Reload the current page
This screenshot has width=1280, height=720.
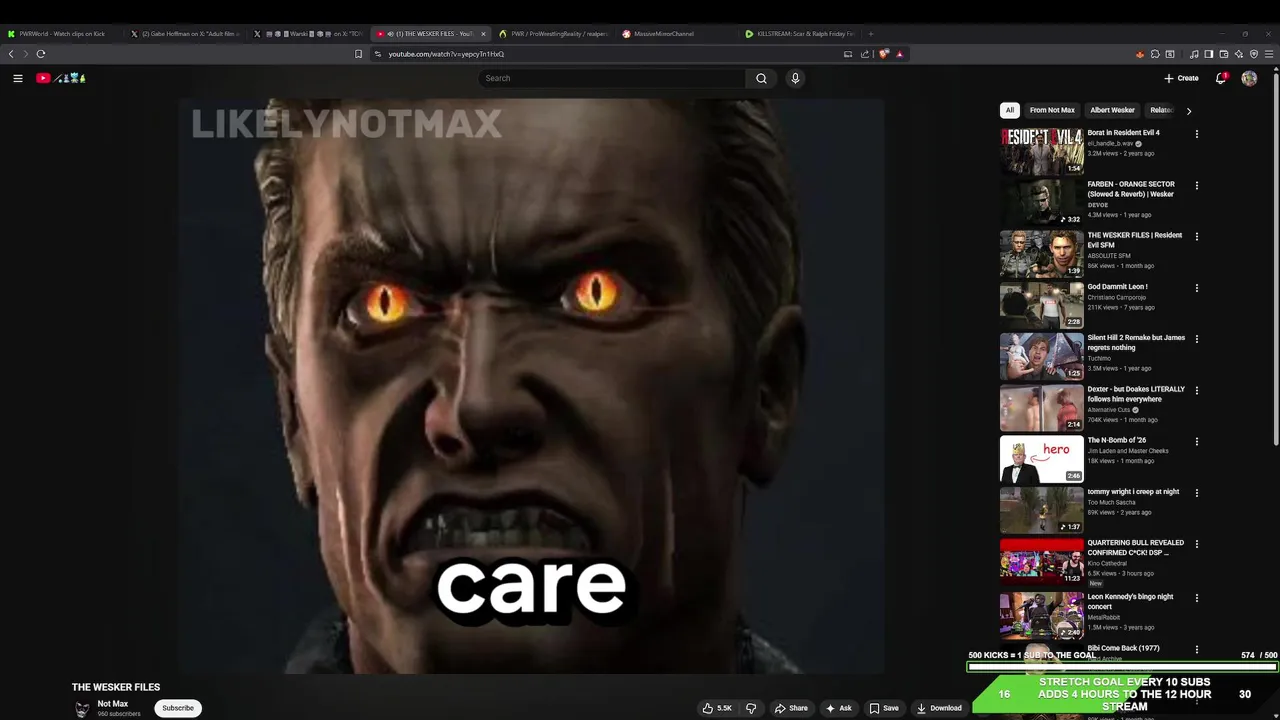(41, 54)
